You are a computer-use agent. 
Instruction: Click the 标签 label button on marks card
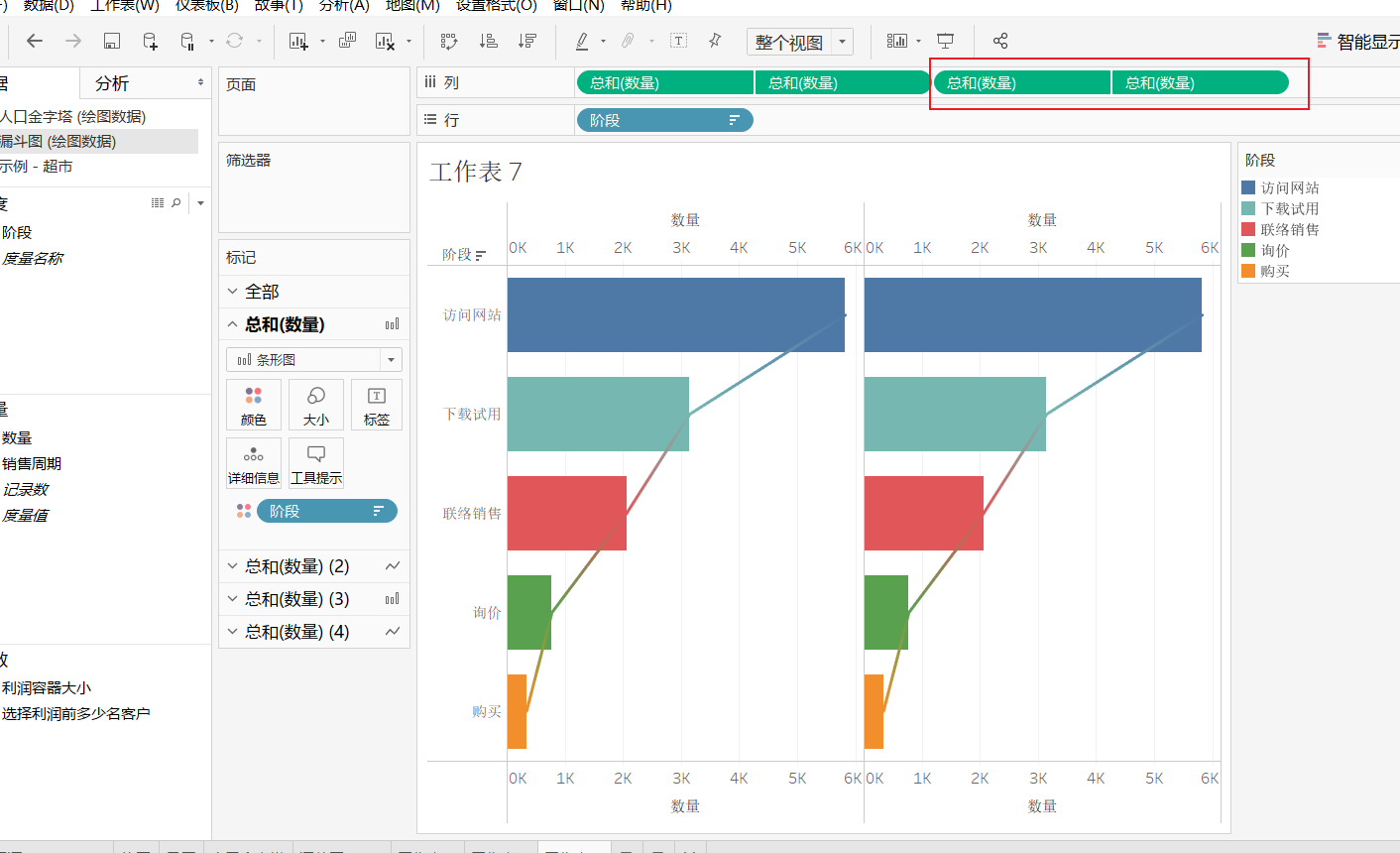(x=377, y=405)
